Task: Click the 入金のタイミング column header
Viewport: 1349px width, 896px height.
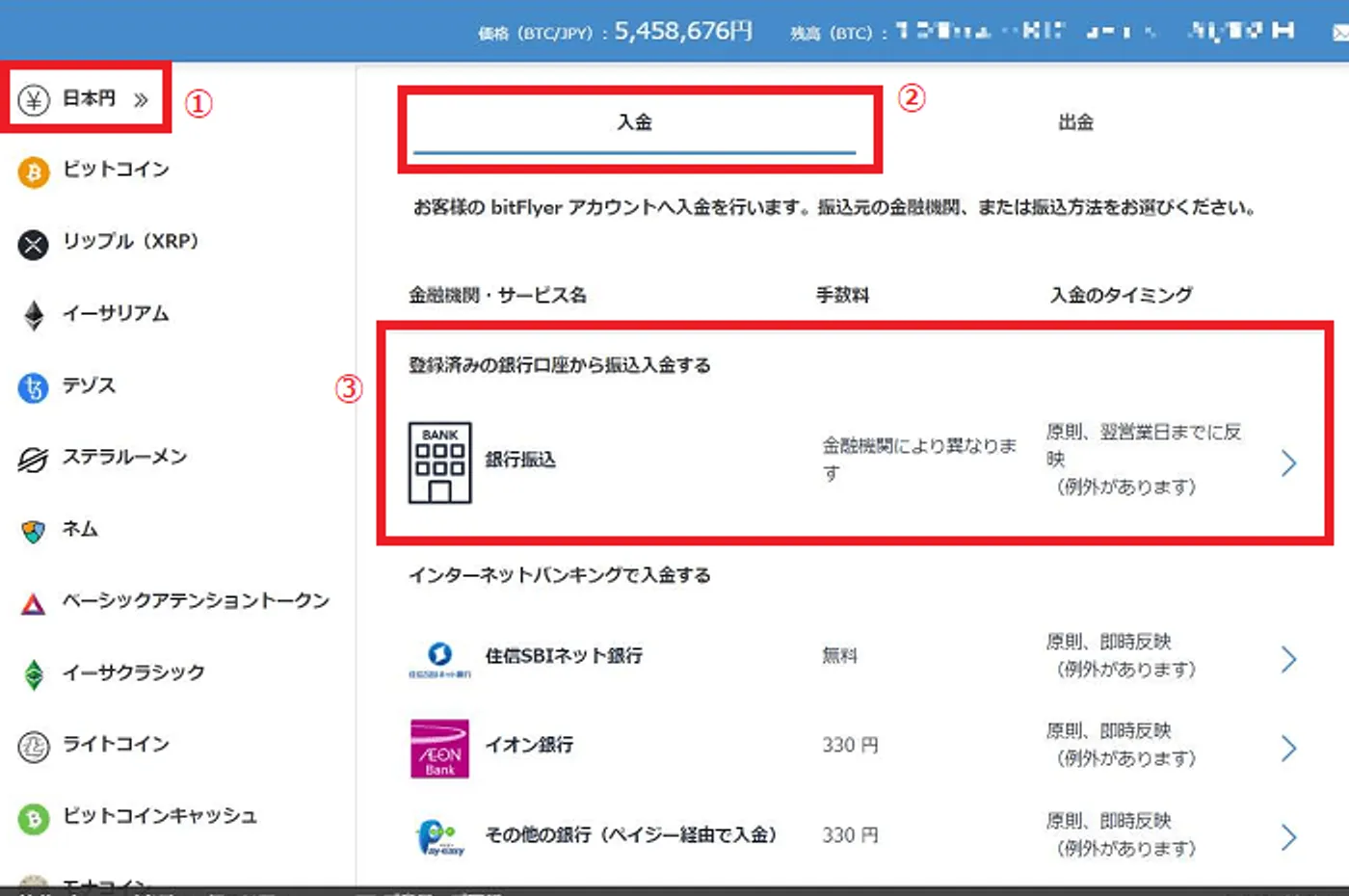Action: point(1122,295)
